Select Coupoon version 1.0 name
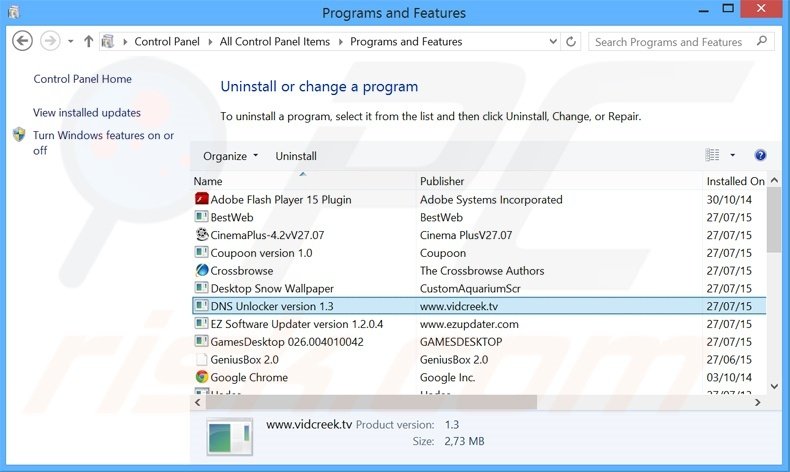The width and height of the screenshot is (790, 472). point(261,253)
